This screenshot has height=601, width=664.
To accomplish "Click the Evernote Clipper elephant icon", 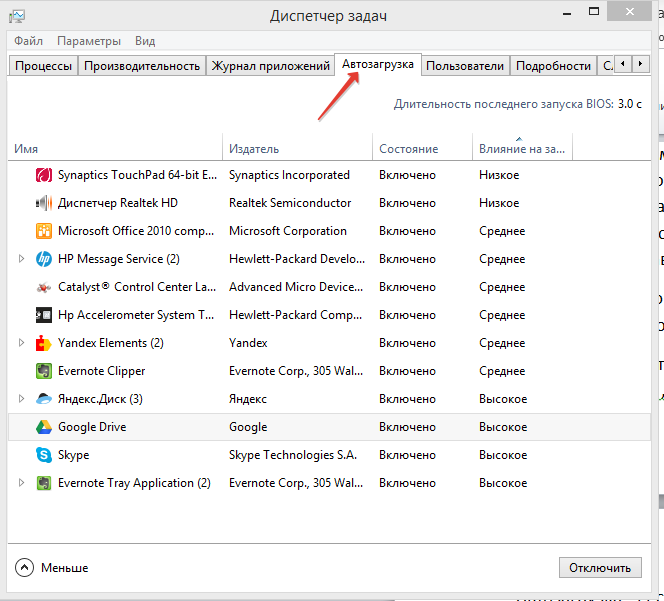I will pyautogui.click(x=44, y=371).
